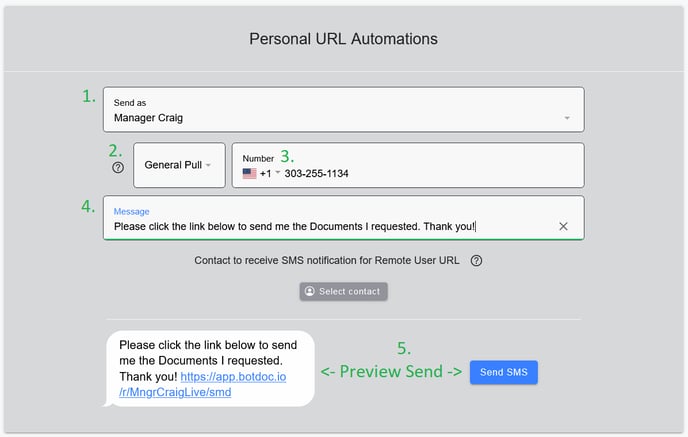Click help icon next to Remote User URL
688x437 pixels.
[476, 261]
